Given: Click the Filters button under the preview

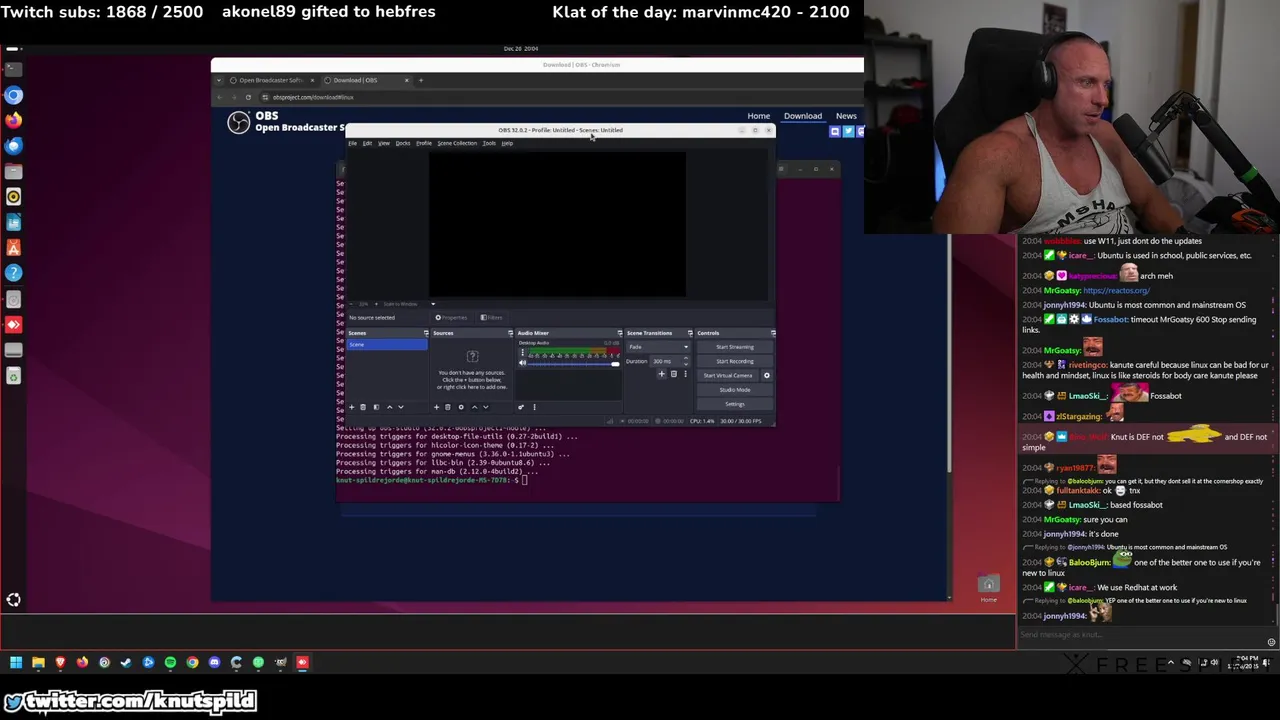Looking at the screenshot, I should [x=491, y=318].
